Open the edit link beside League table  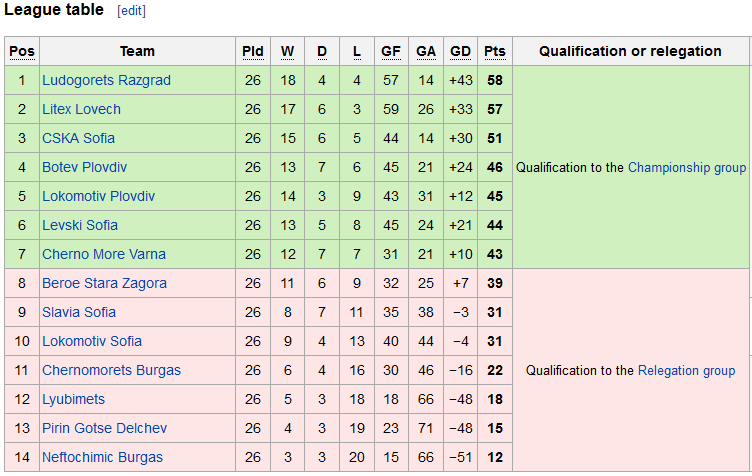click(x=131, y=11)
